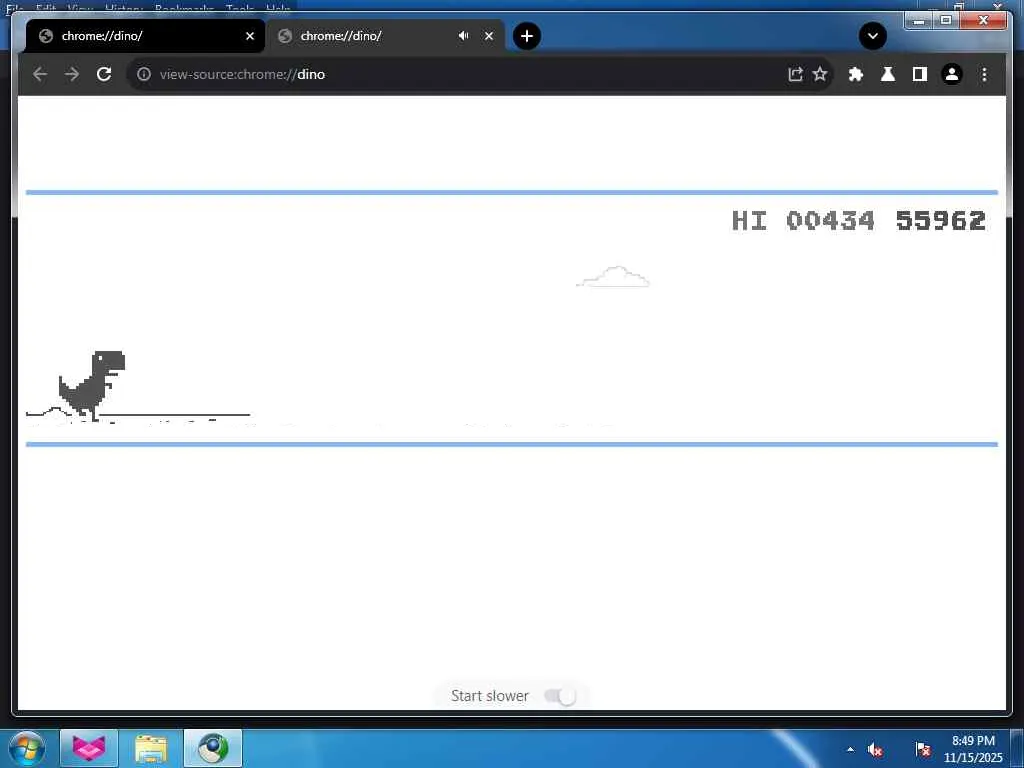Open the profile avatar menu
The image size is (1024, 768).
click(x=952, y=74)
